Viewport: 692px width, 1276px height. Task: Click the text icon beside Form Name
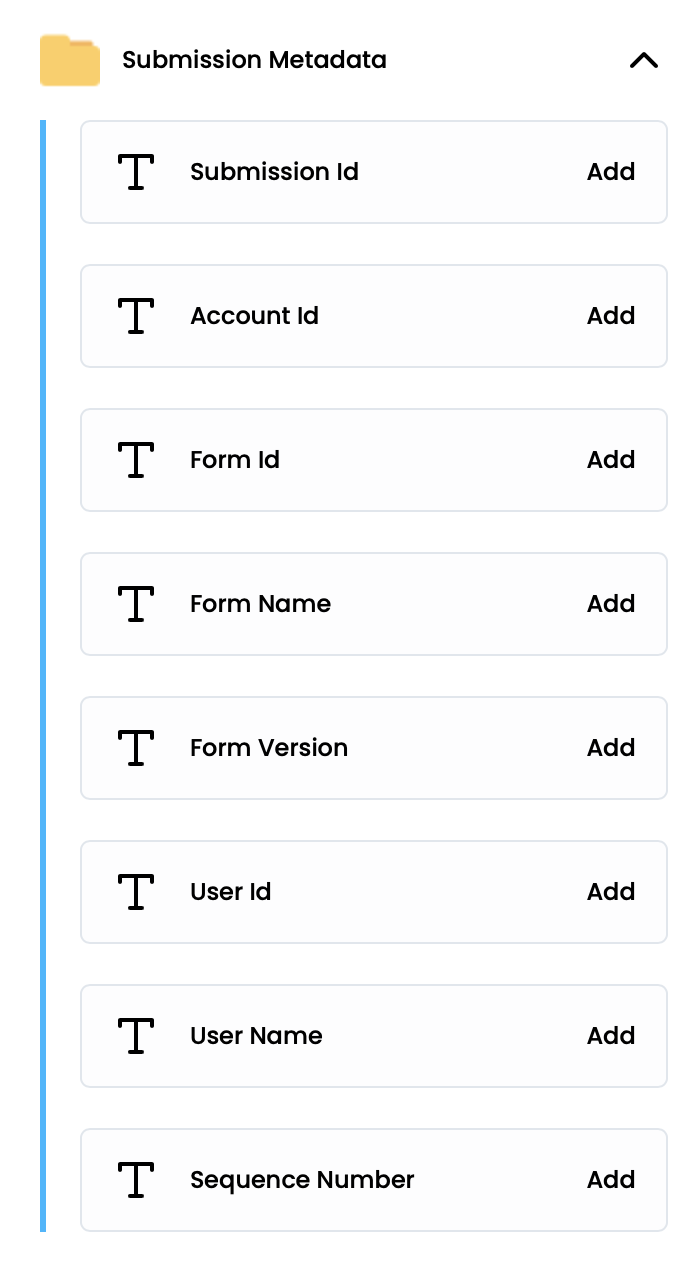pyautogui.click(x=136, y=604)
